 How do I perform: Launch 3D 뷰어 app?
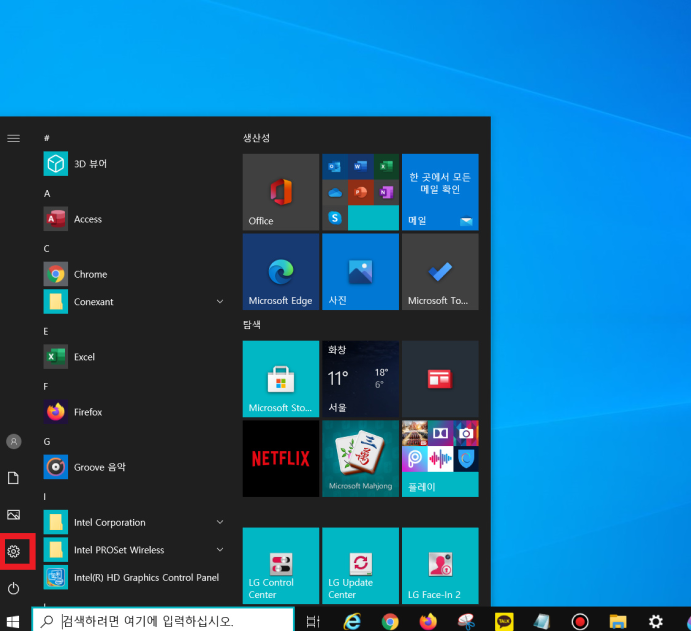[x=134, y=164]
